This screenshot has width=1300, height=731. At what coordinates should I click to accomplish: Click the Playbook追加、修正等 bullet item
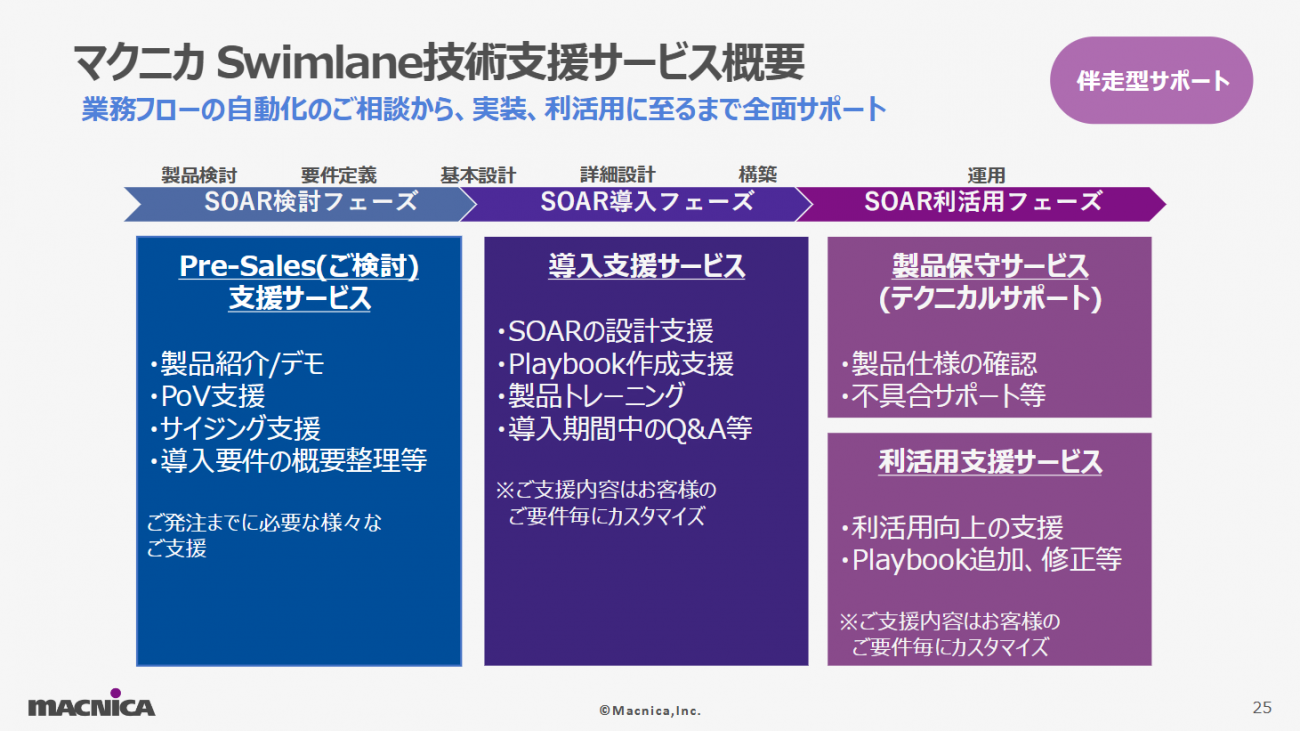tap(980, 559)
